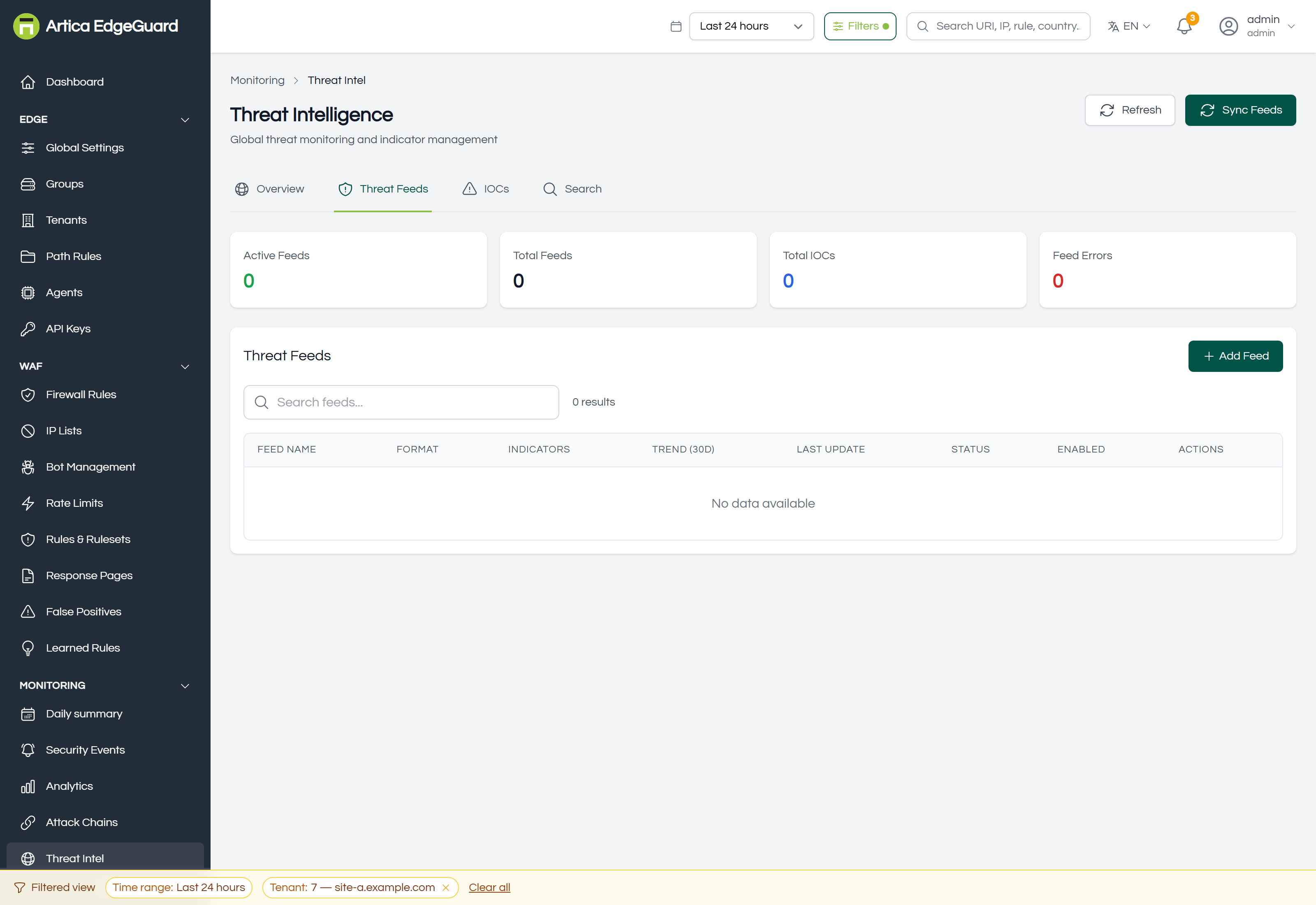Open Dashboard from the sidebar
Image resolution: width=1316 pixels, height=905 pixels.
coord(105,81)
